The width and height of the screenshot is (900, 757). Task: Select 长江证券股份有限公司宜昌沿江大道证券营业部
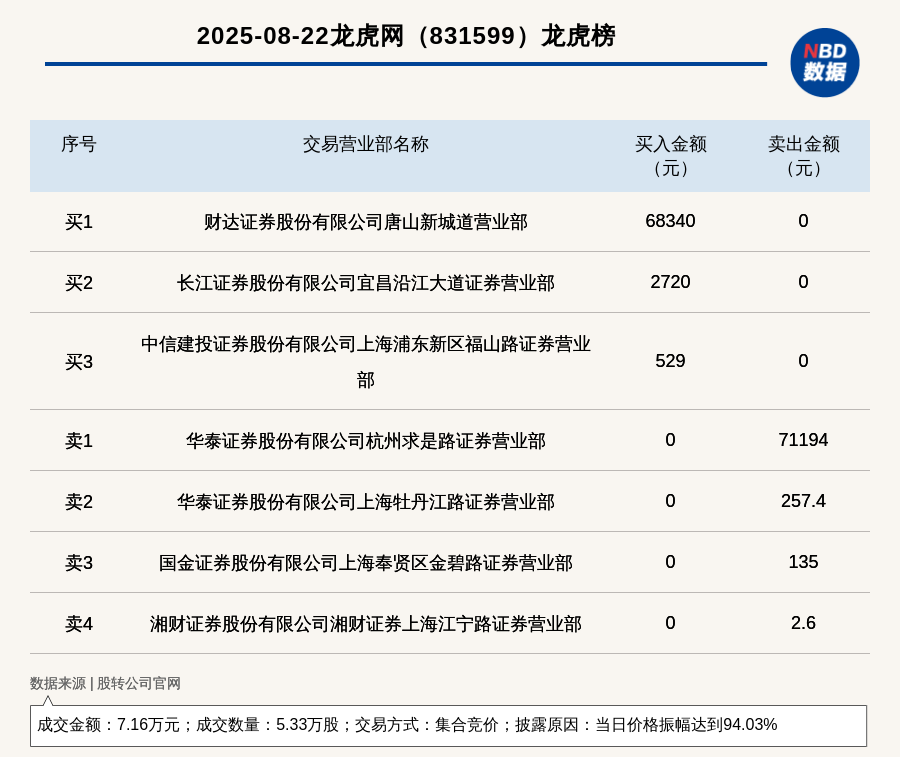click(x=366, y=282)
